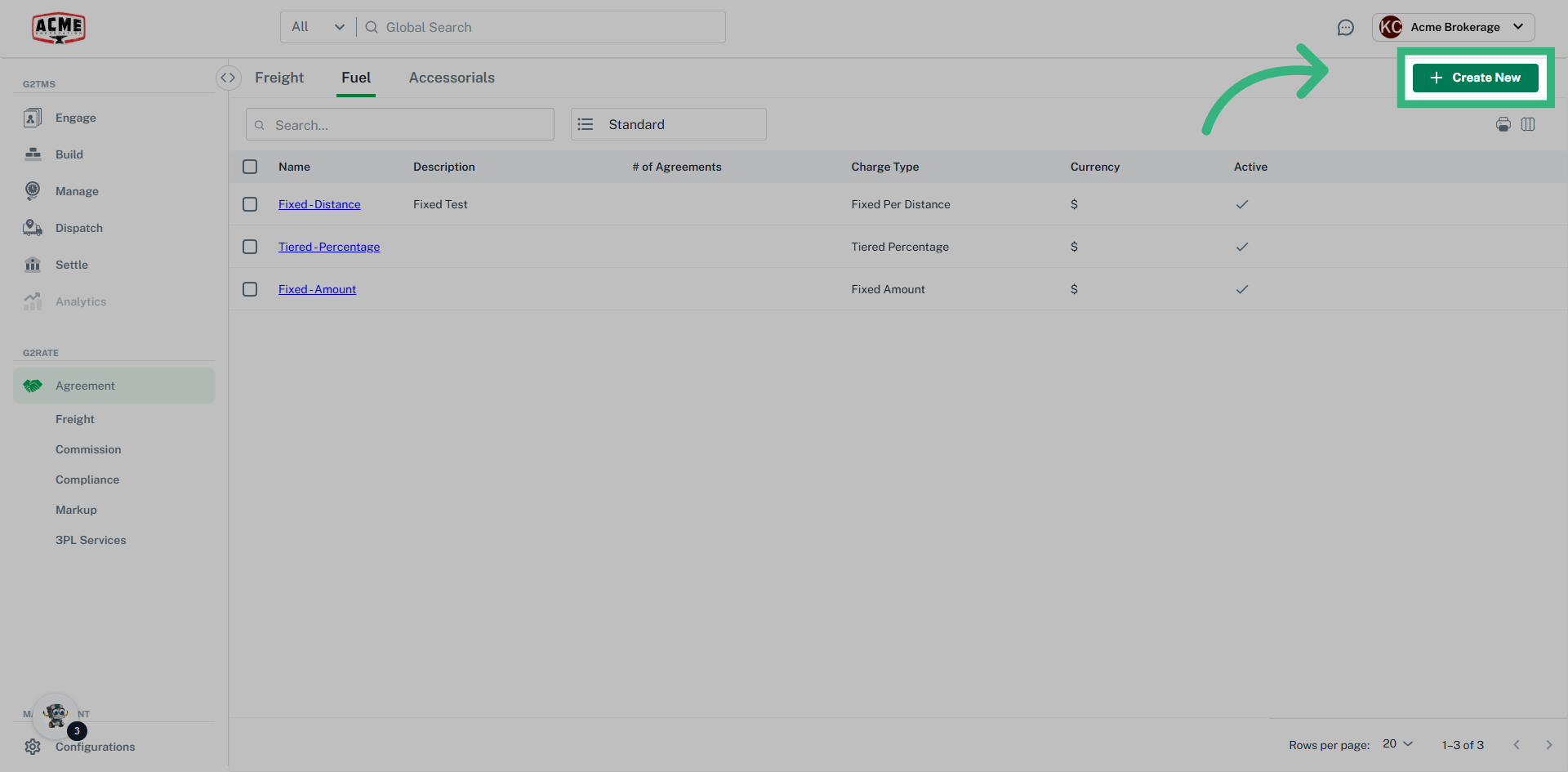The image size is (1568, 772).
Task: Change the rows per page dropdown
Action: pyautogui.click(x=1397, y=744)
